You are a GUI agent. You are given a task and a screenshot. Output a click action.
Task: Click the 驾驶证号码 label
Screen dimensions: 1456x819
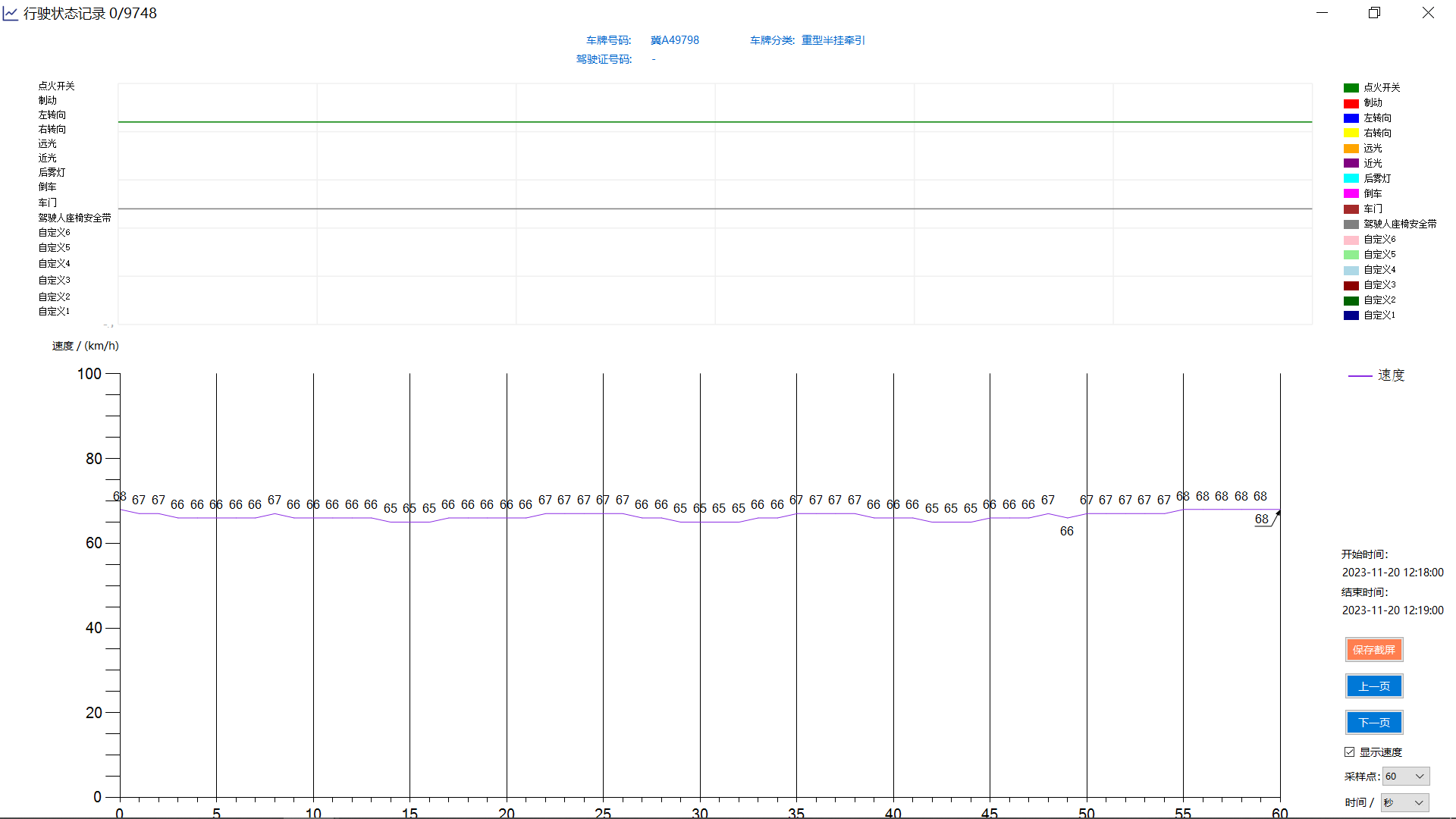604,59
